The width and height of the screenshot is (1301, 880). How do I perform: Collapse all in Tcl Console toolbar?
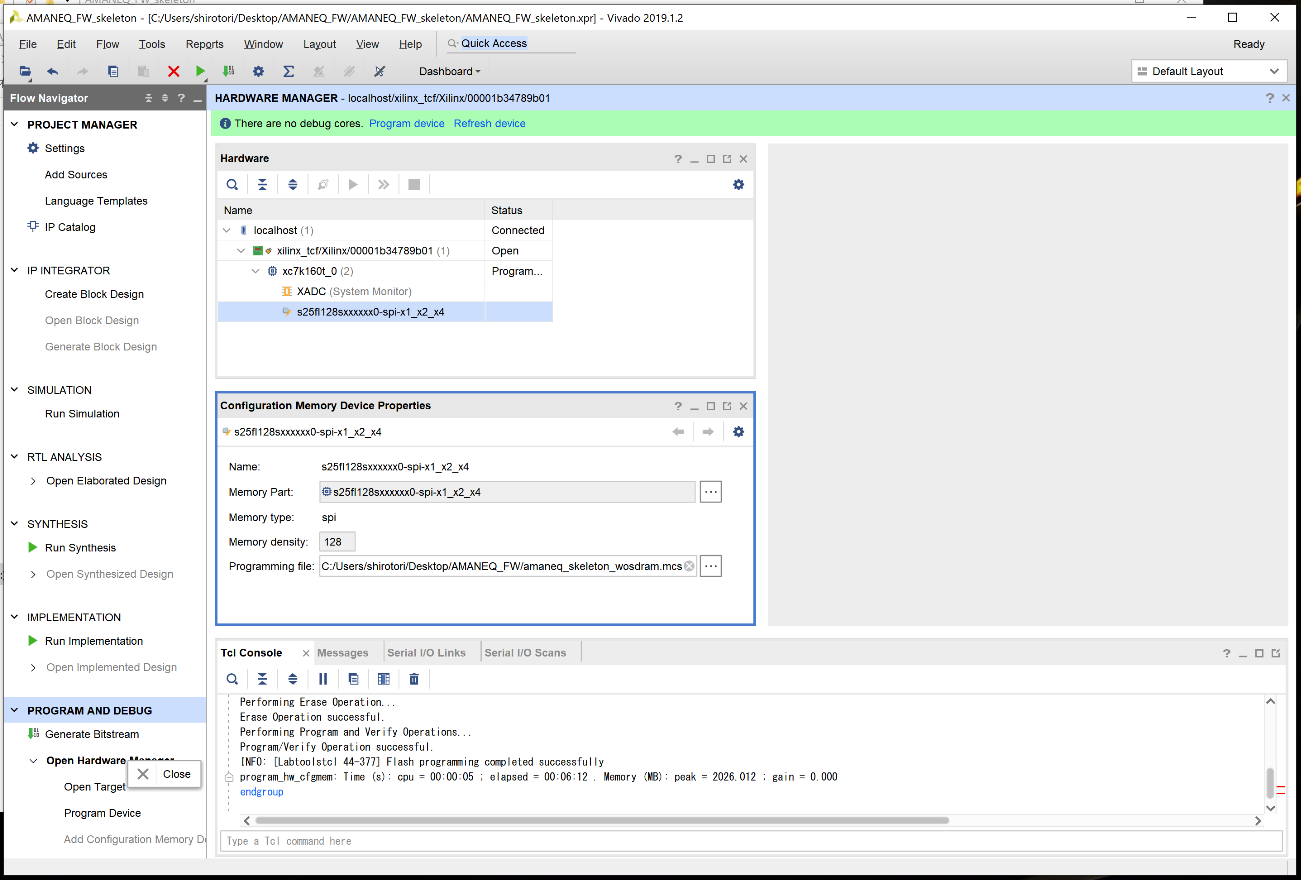click(262, 678)
